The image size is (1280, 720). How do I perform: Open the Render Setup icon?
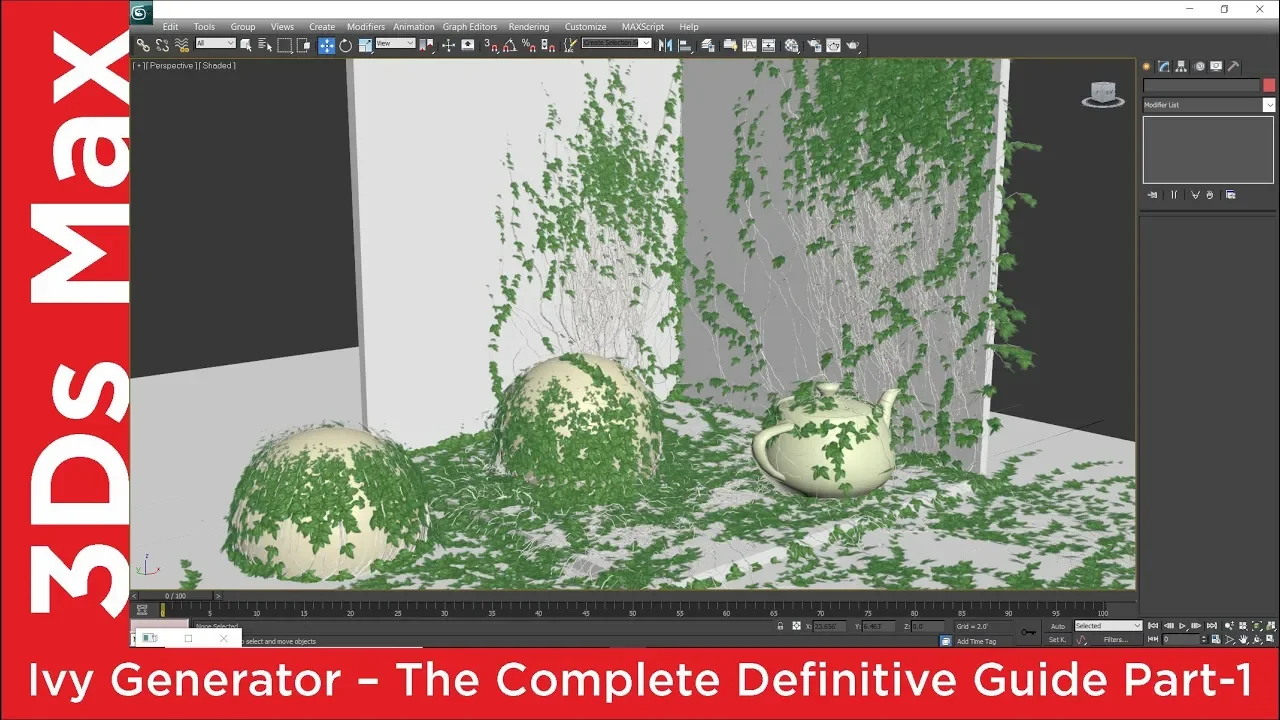[x=815, y=45]
